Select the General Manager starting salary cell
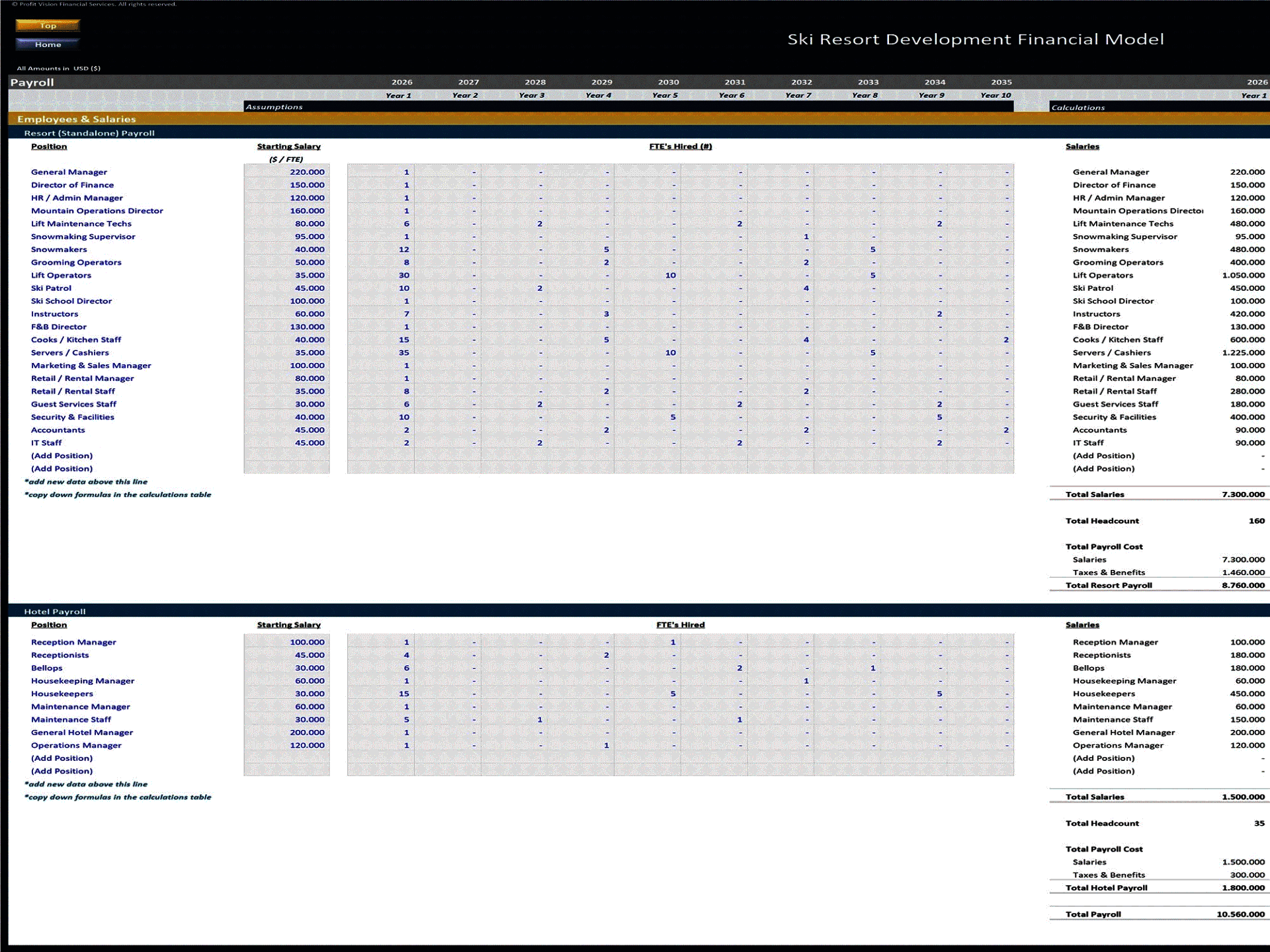 [x=286, y=172]
